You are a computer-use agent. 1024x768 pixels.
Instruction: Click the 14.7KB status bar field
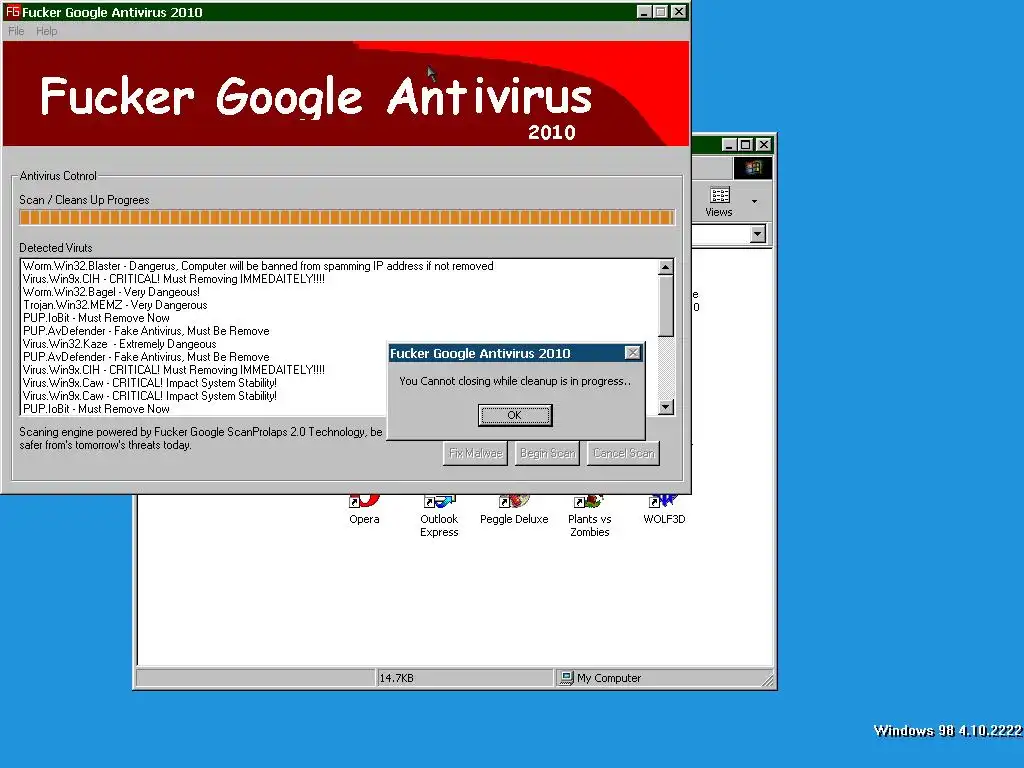pyautogui.click(x=464, y=678)
